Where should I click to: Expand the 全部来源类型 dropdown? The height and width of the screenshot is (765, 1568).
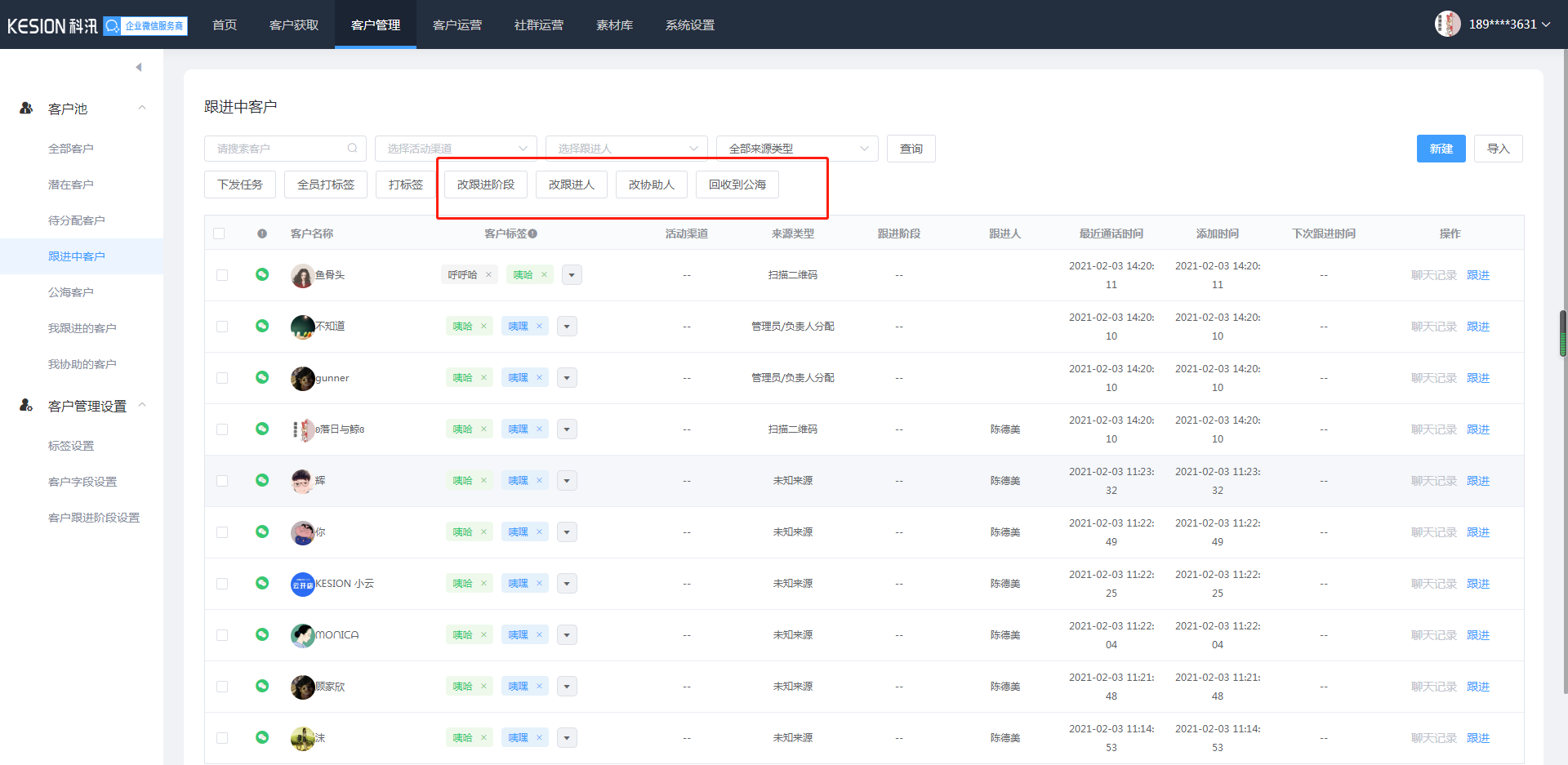(796, 149)
